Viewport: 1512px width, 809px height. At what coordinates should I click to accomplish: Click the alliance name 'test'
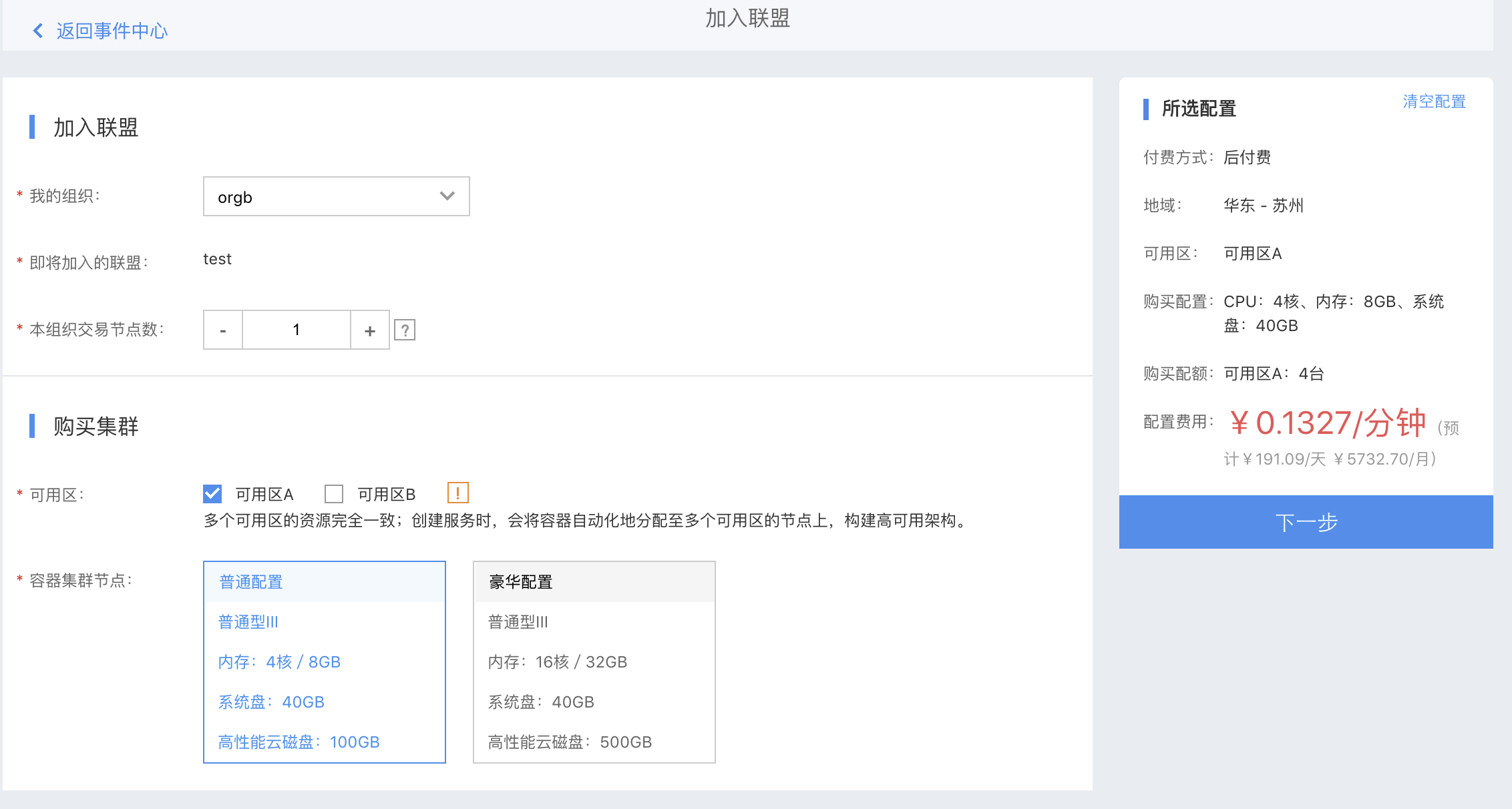(x=218, y=259)
